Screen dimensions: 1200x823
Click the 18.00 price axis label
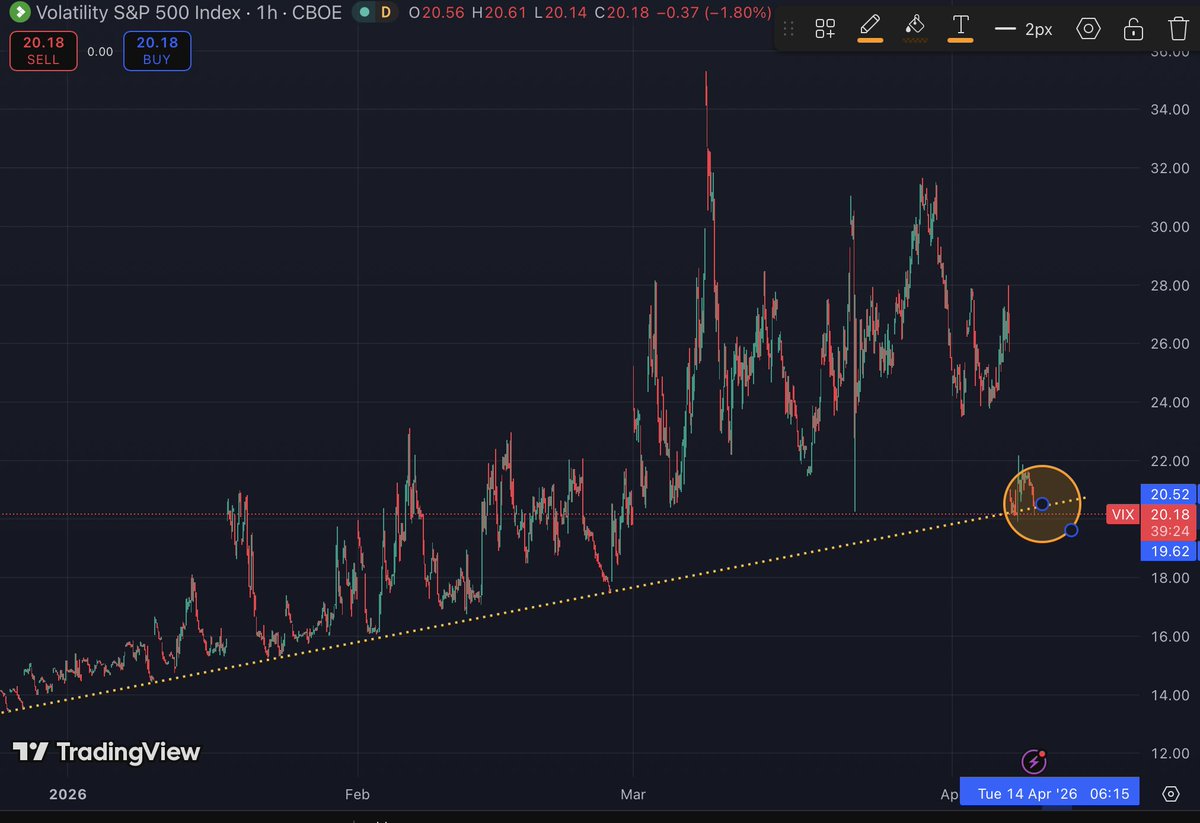[1168, 578]
